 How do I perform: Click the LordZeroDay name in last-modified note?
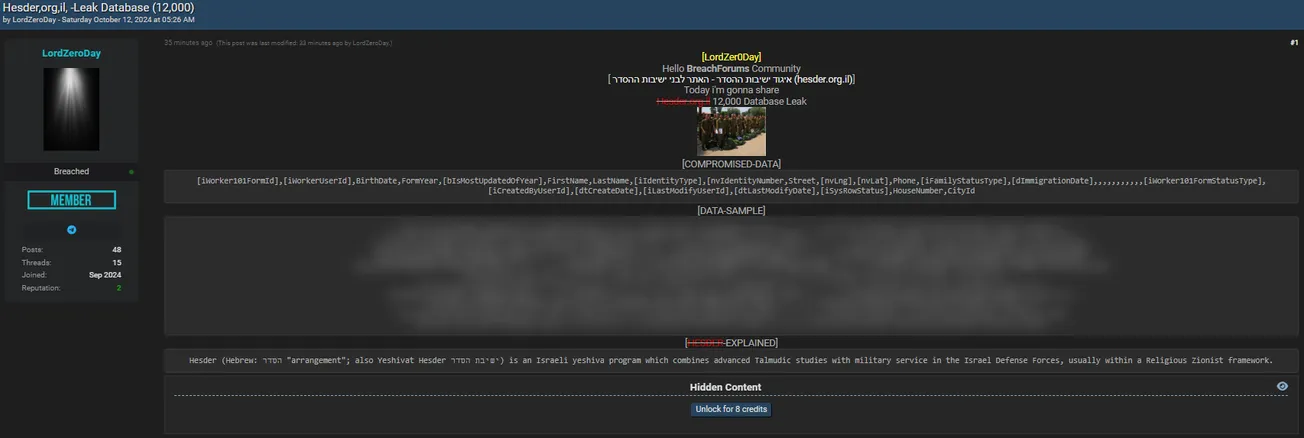pyautogui.click(x=371, y=43)
